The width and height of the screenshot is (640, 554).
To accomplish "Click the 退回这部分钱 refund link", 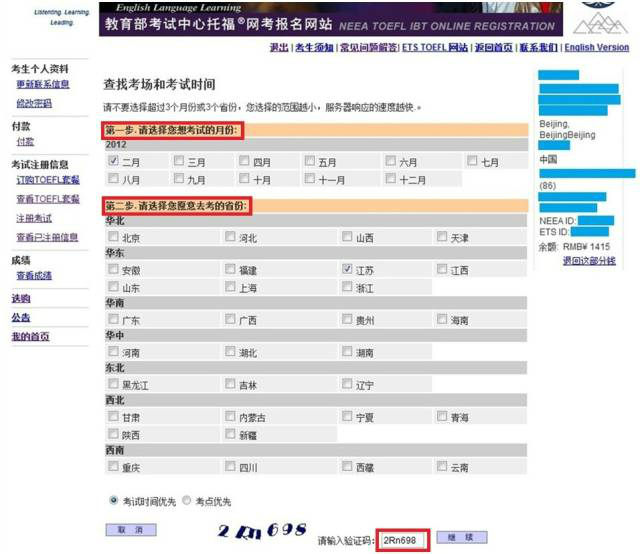I will pyautogui.click(x=588, y=260).
